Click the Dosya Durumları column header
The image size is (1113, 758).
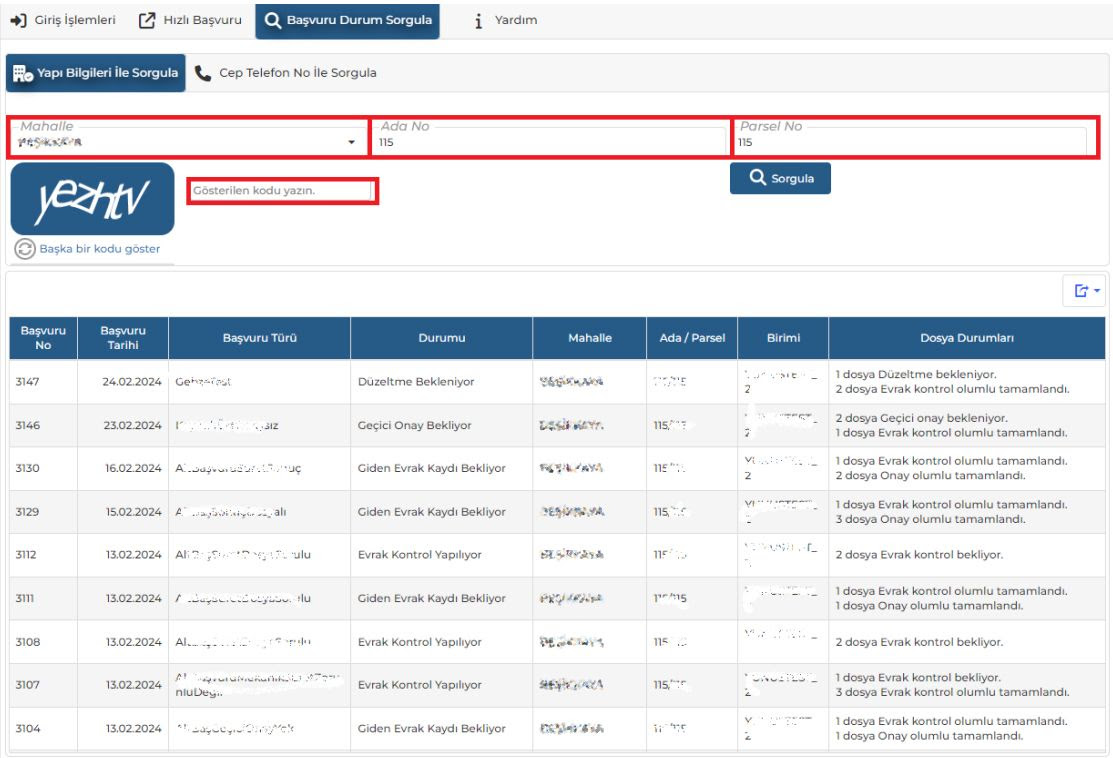tap(966, 338)
